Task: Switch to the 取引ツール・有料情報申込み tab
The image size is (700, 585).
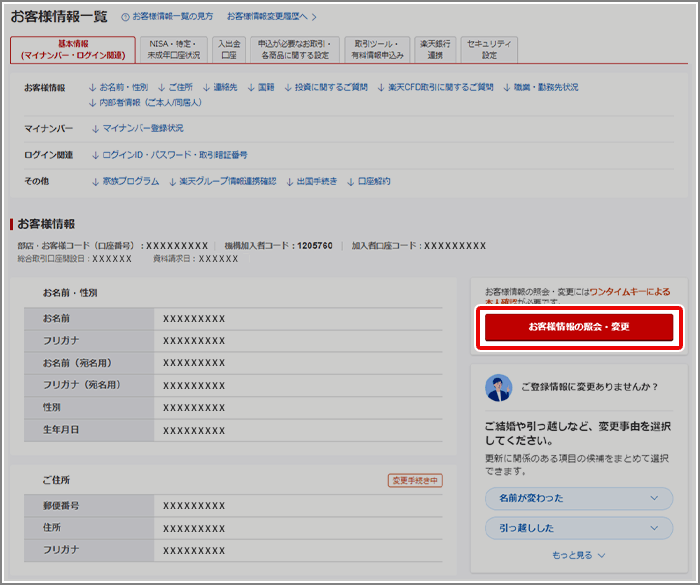Action: coord(377,50)
